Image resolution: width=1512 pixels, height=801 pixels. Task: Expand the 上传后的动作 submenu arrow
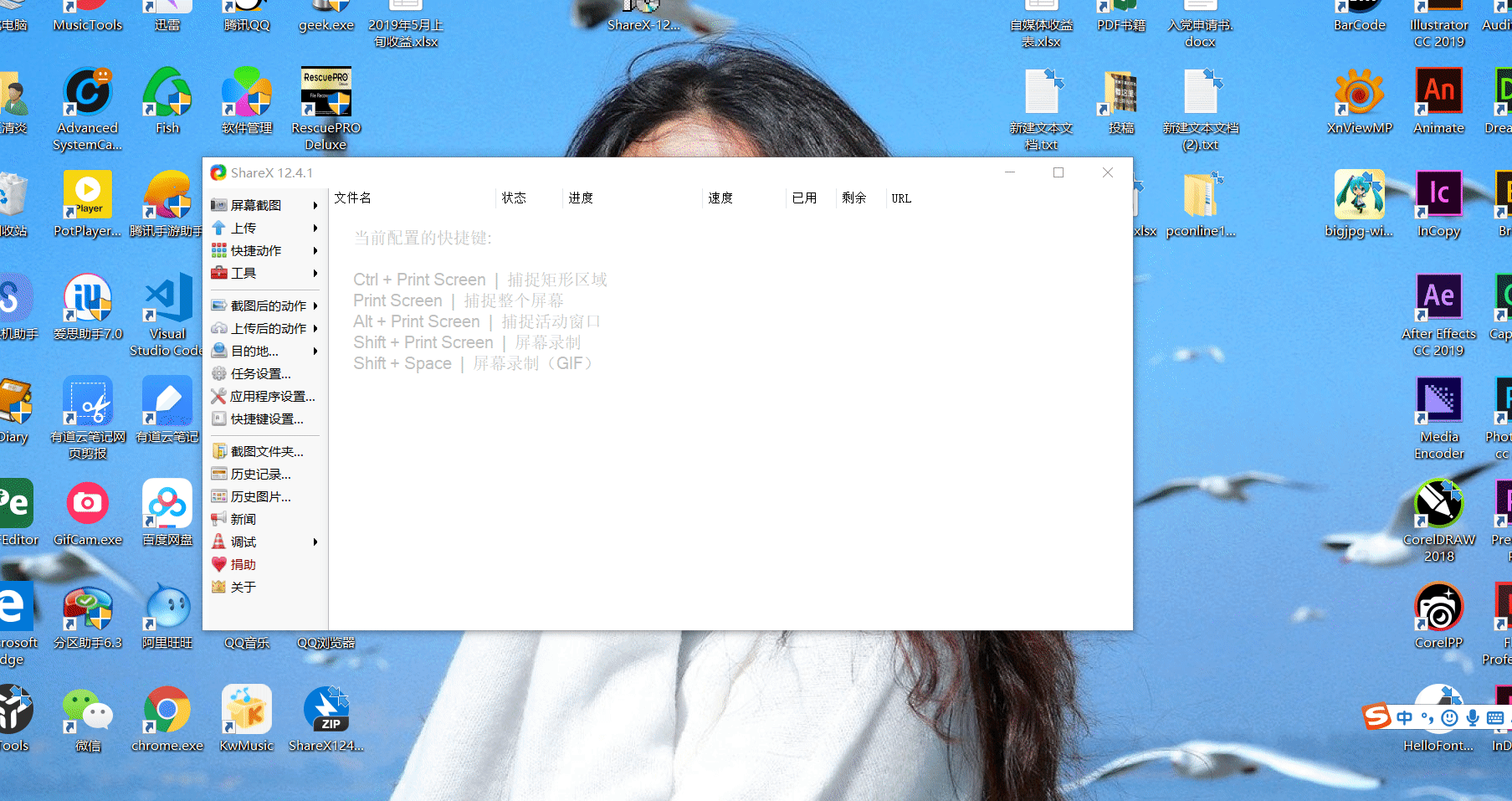[x=315, y=328]
